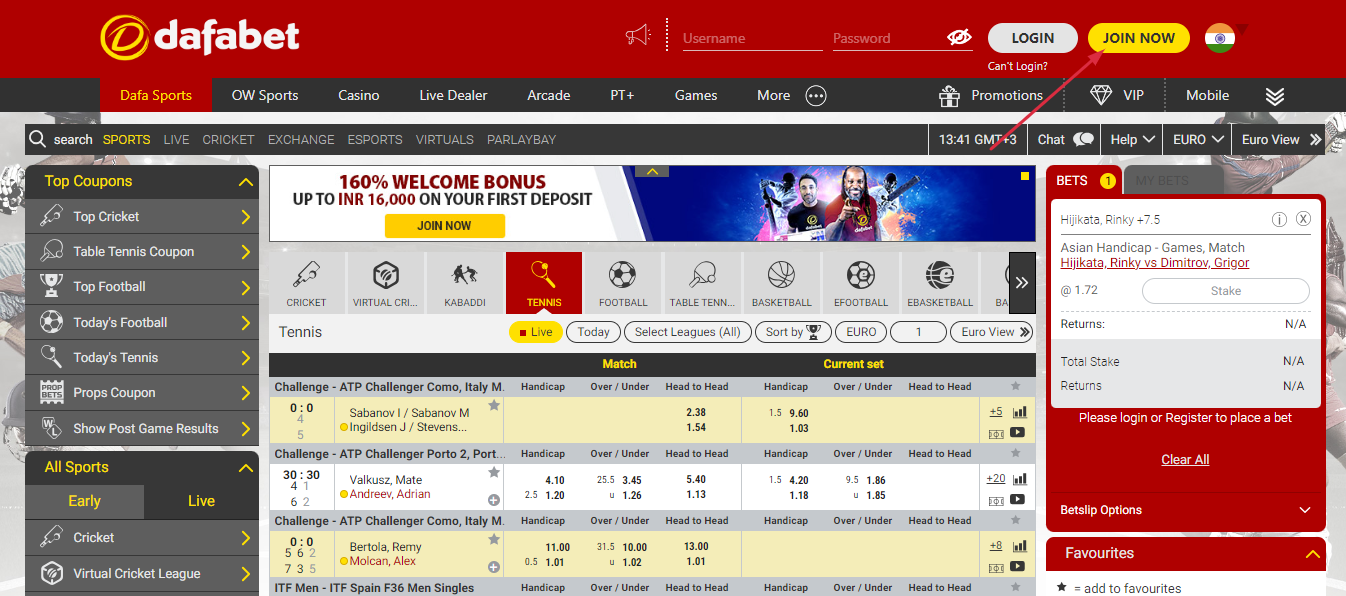
Task: Open the India flag language selector
Action: point(1220,38)
